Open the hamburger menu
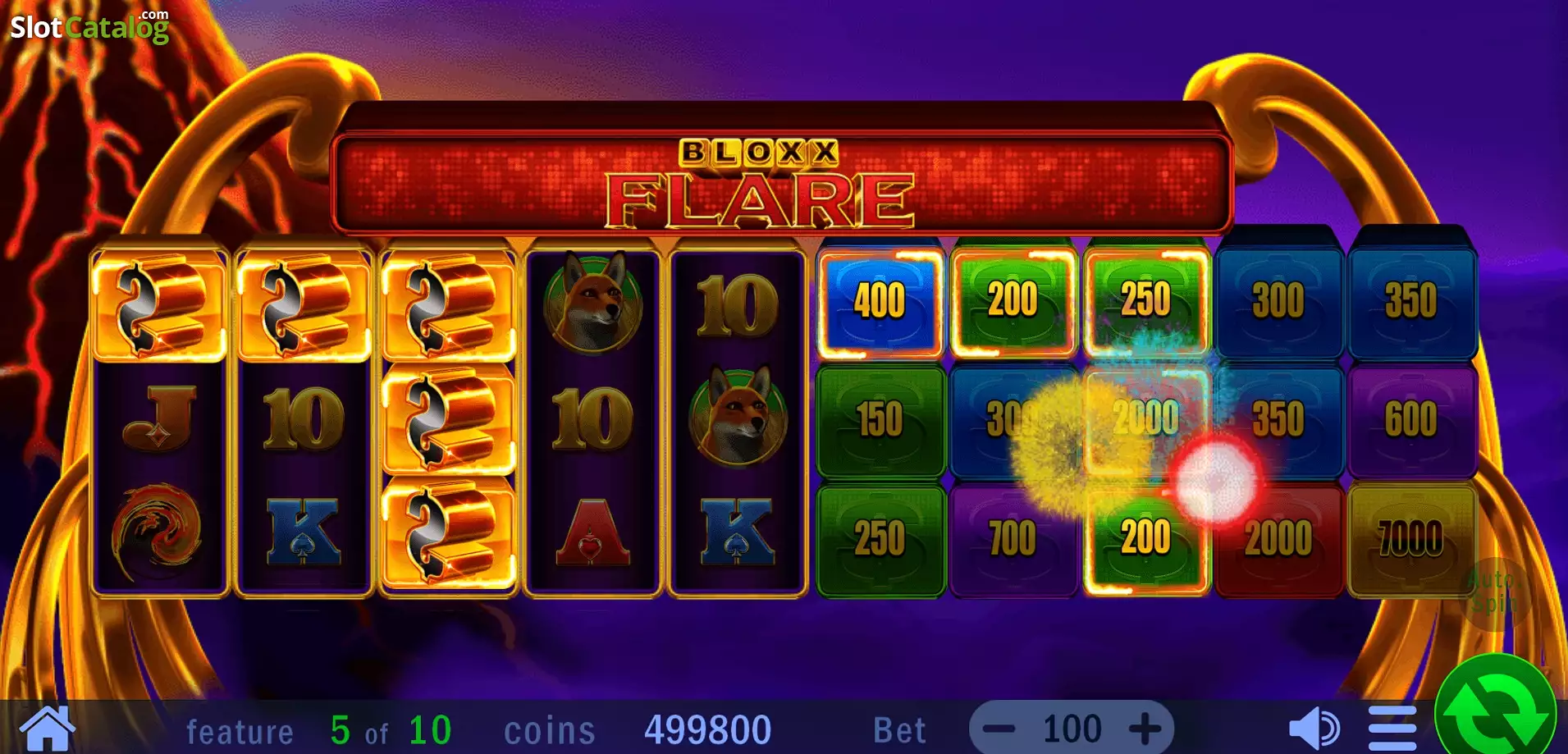The height and width of the screenshot is (754, 1568). point(1392,728)
